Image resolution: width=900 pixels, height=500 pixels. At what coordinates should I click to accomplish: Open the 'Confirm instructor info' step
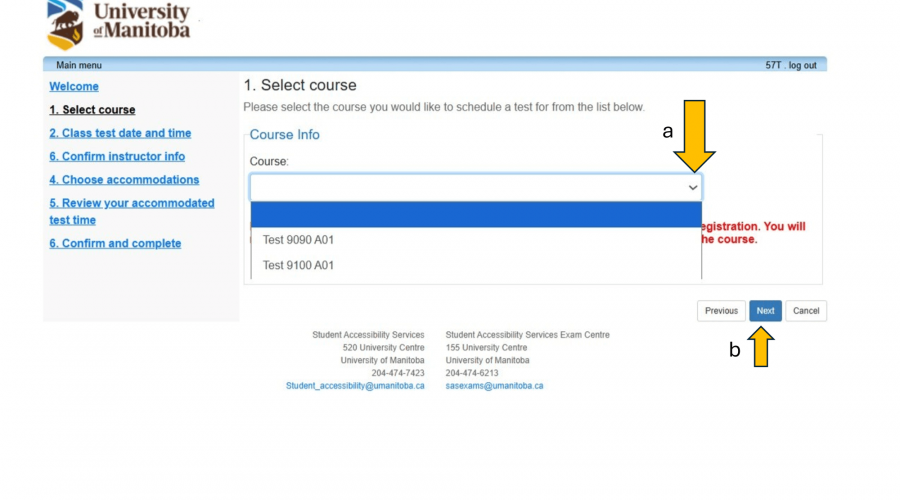coord(117,156)
